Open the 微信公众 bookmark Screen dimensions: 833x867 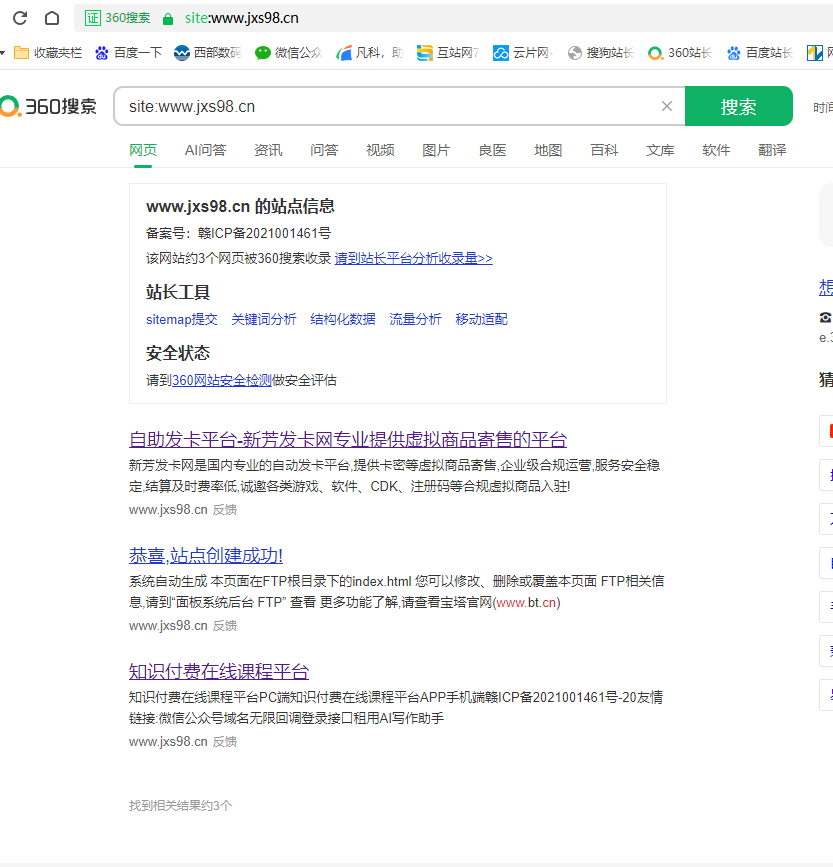(x=289, y=53)
